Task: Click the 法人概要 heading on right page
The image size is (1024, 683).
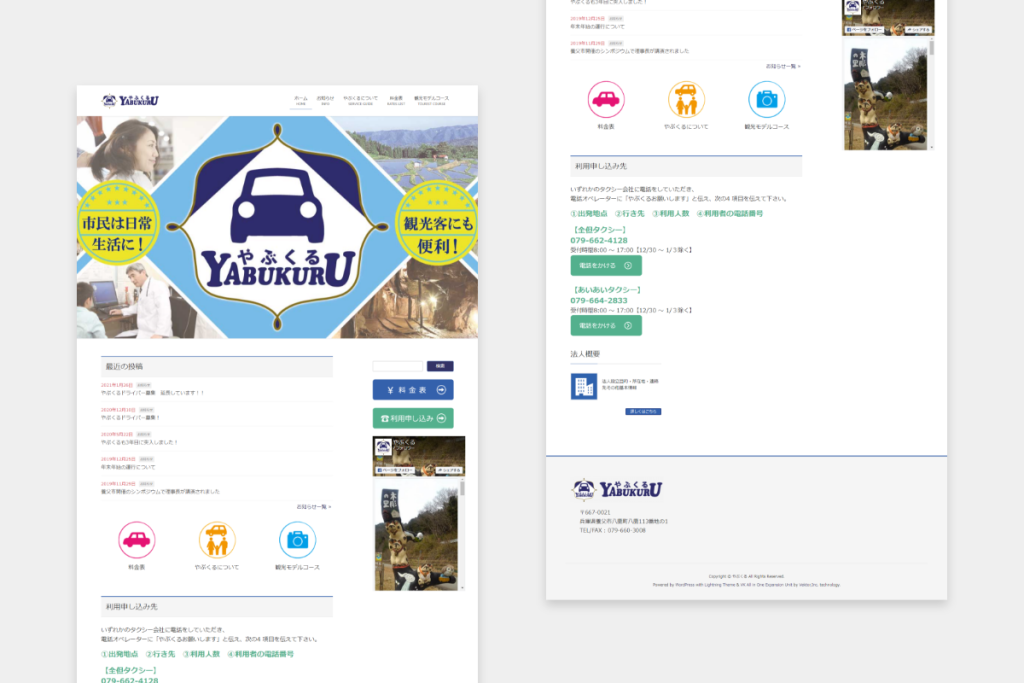Action: tap(585, 354)
